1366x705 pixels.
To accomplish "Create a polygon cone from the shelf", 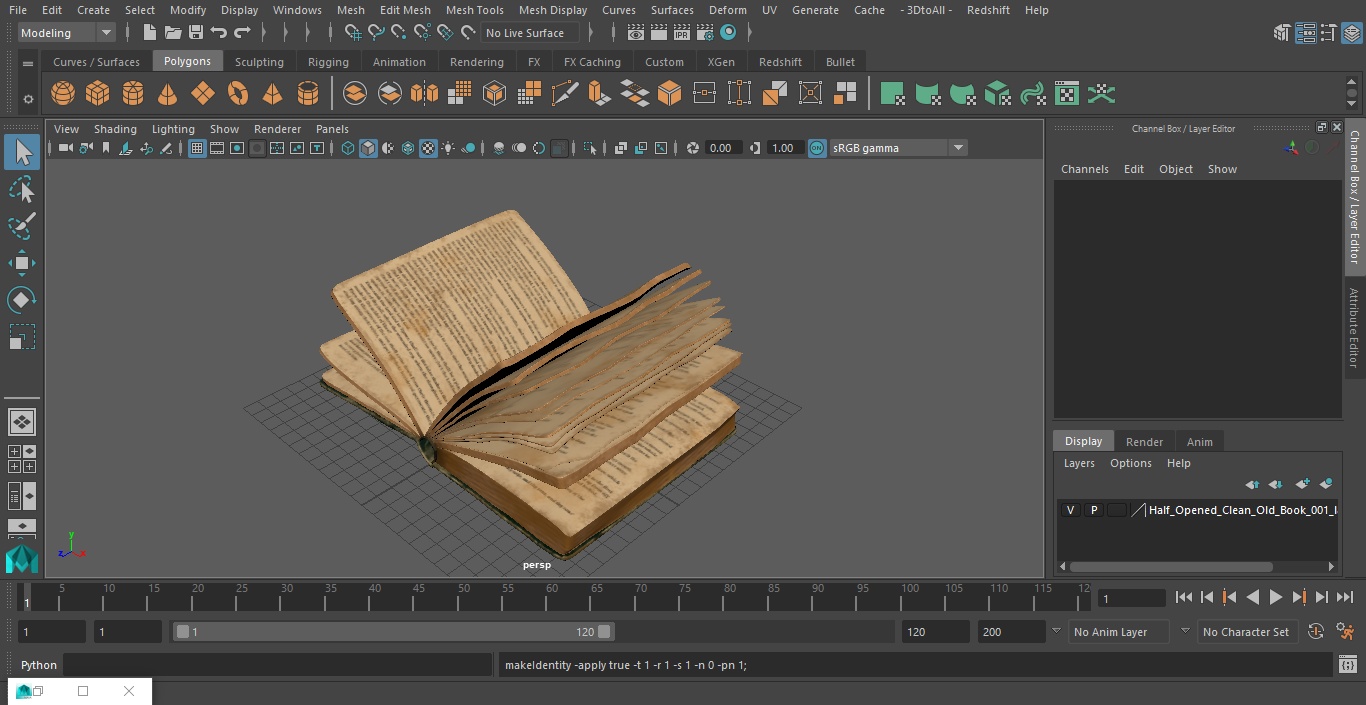I will click(168, 94).
